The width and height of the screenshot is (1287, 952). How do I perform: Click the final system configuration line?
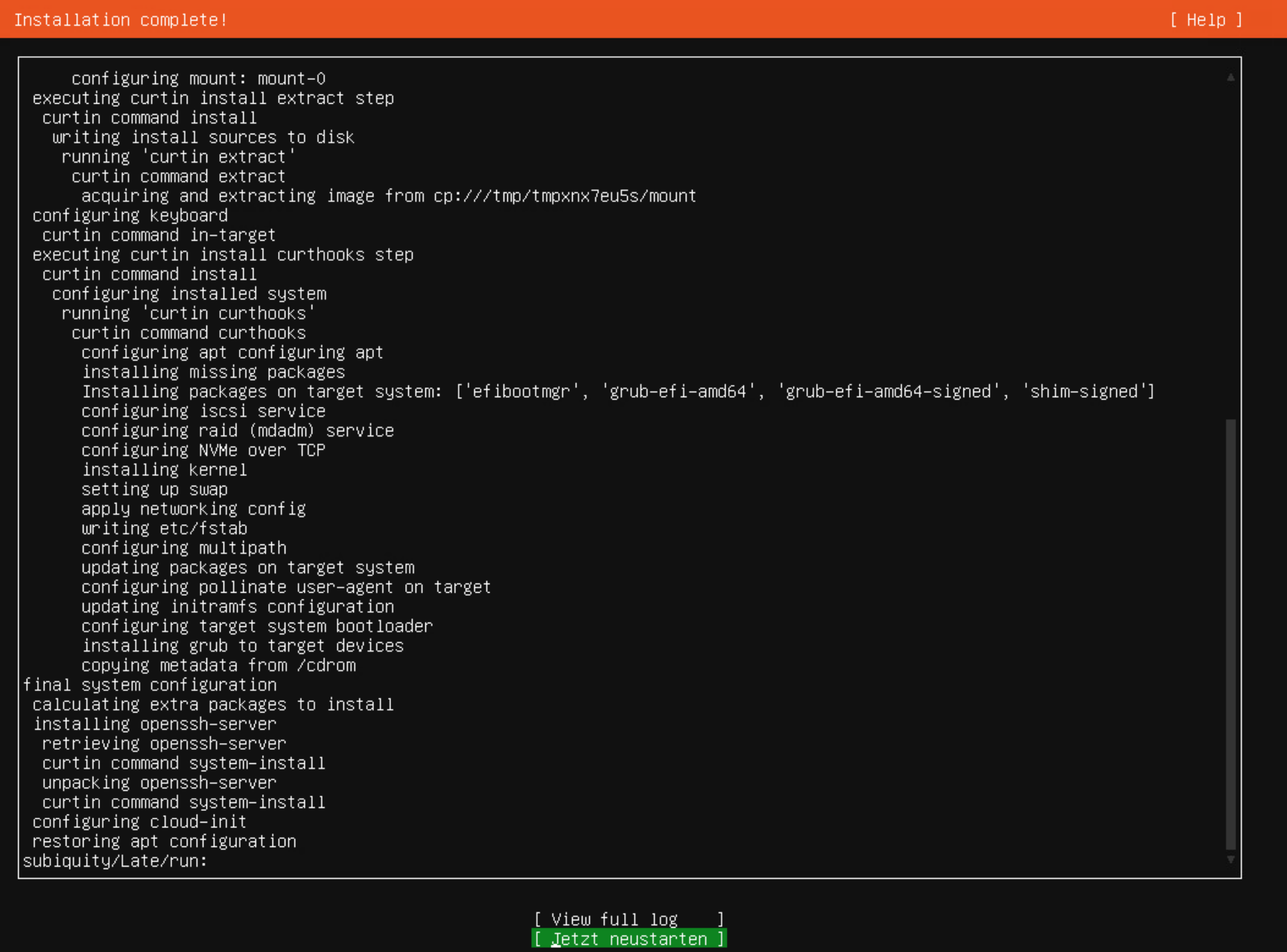150,684
